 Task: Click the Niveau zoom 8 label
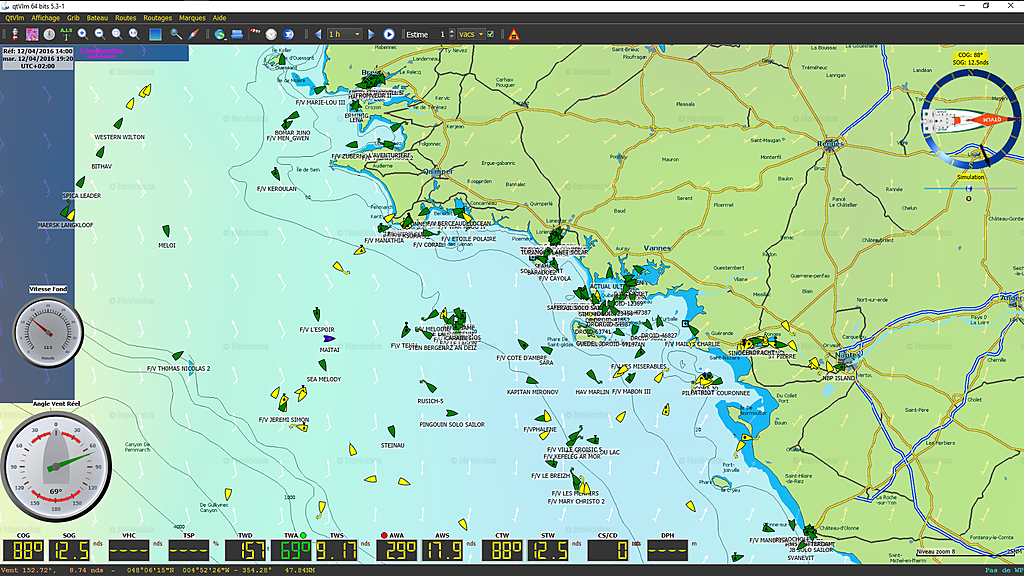pyautogui.click(x=936, y=552)
